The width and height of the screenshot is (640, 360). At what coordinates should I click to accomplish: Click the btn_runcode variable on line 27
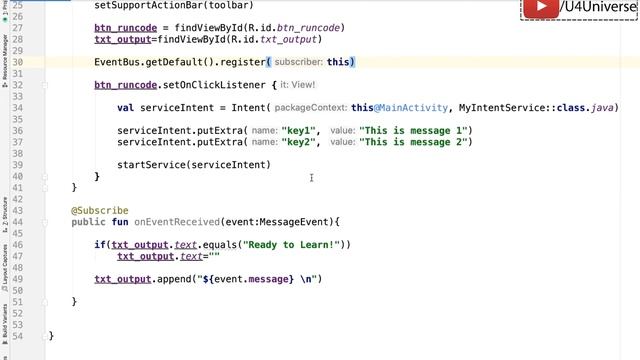tap(125, 28)
